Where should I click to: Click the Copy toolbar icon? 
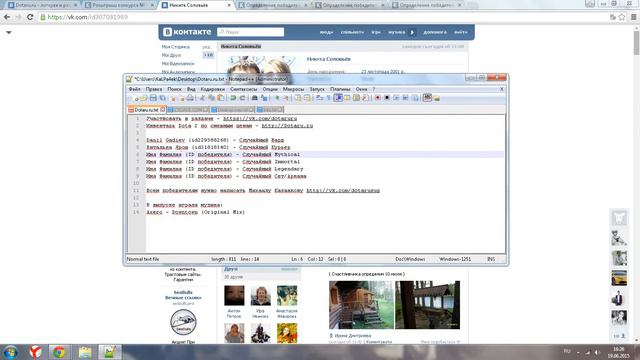(211, 98)
